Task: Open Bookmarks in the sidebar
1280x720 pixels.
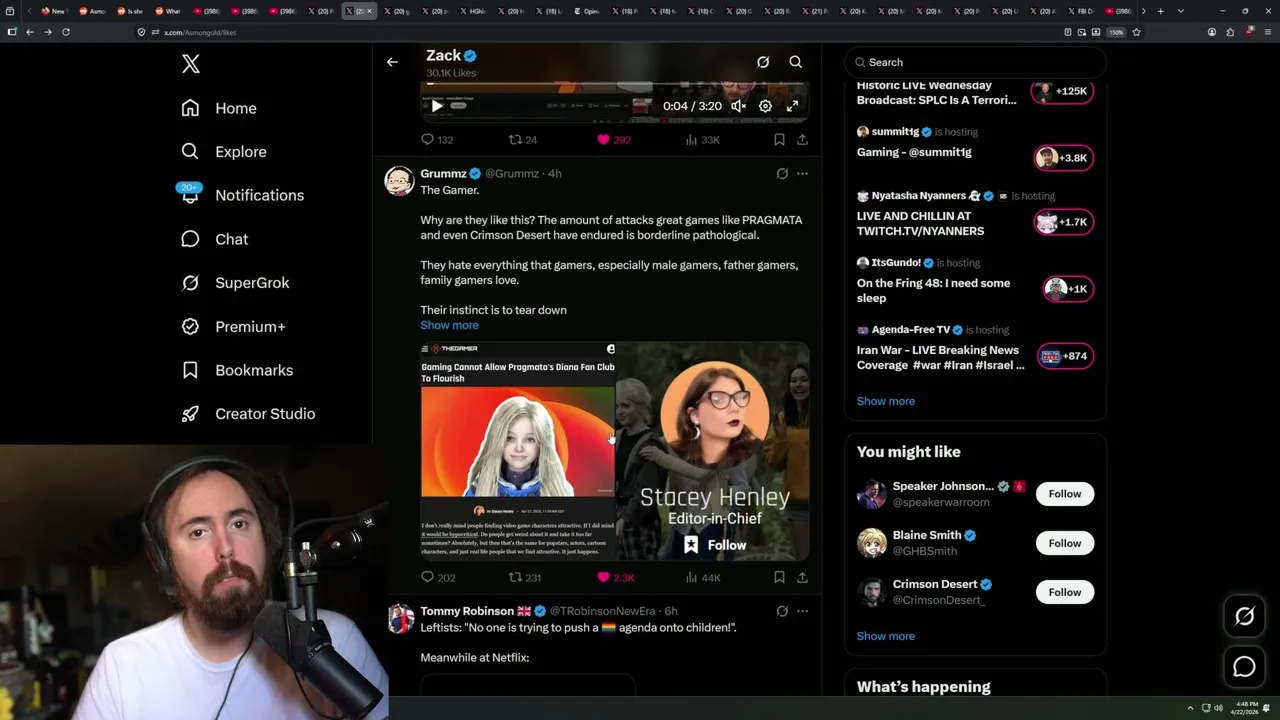Action: [237, 370]
